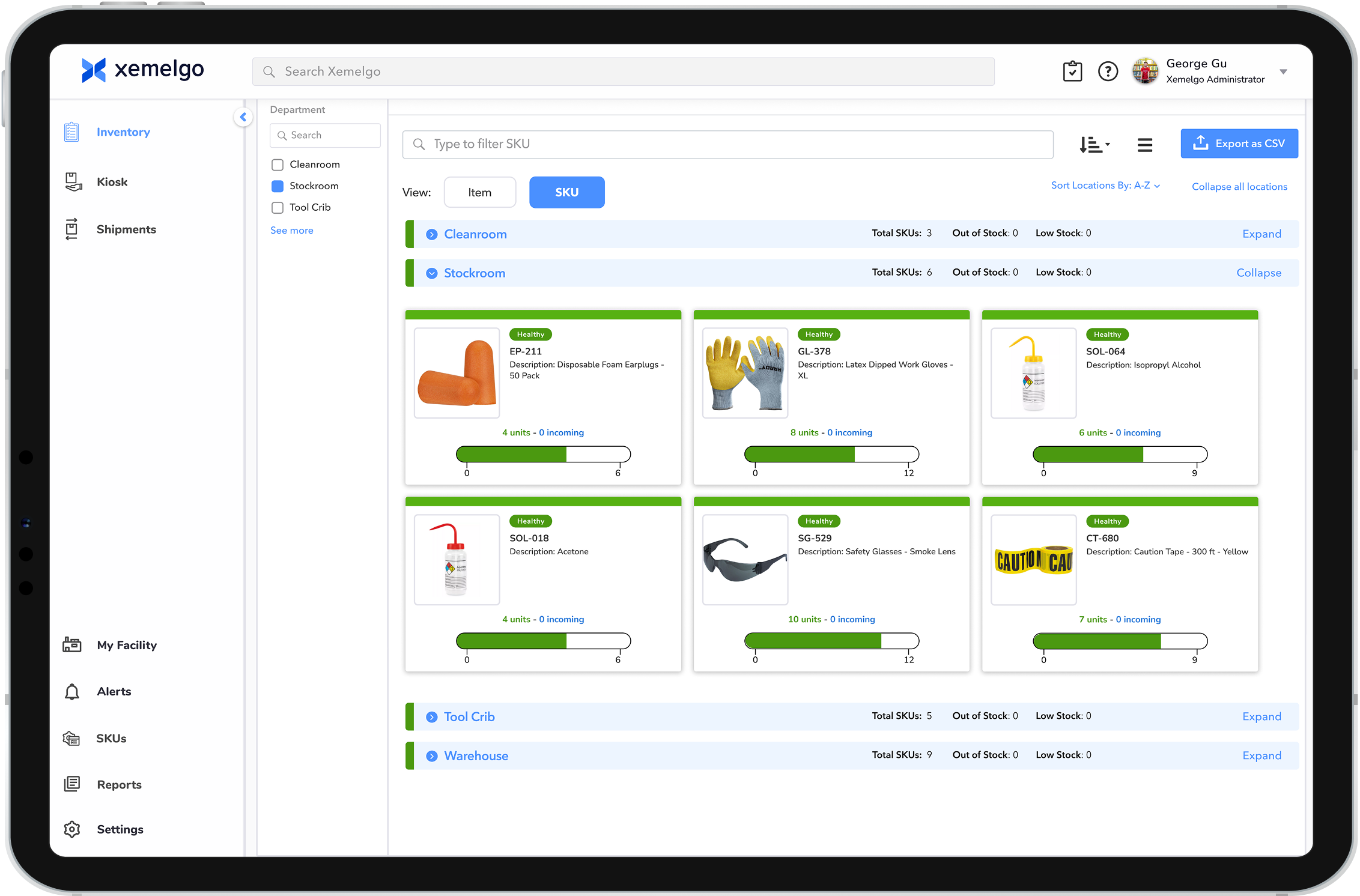Click the Inventory clipboard icon

[71, 132]
